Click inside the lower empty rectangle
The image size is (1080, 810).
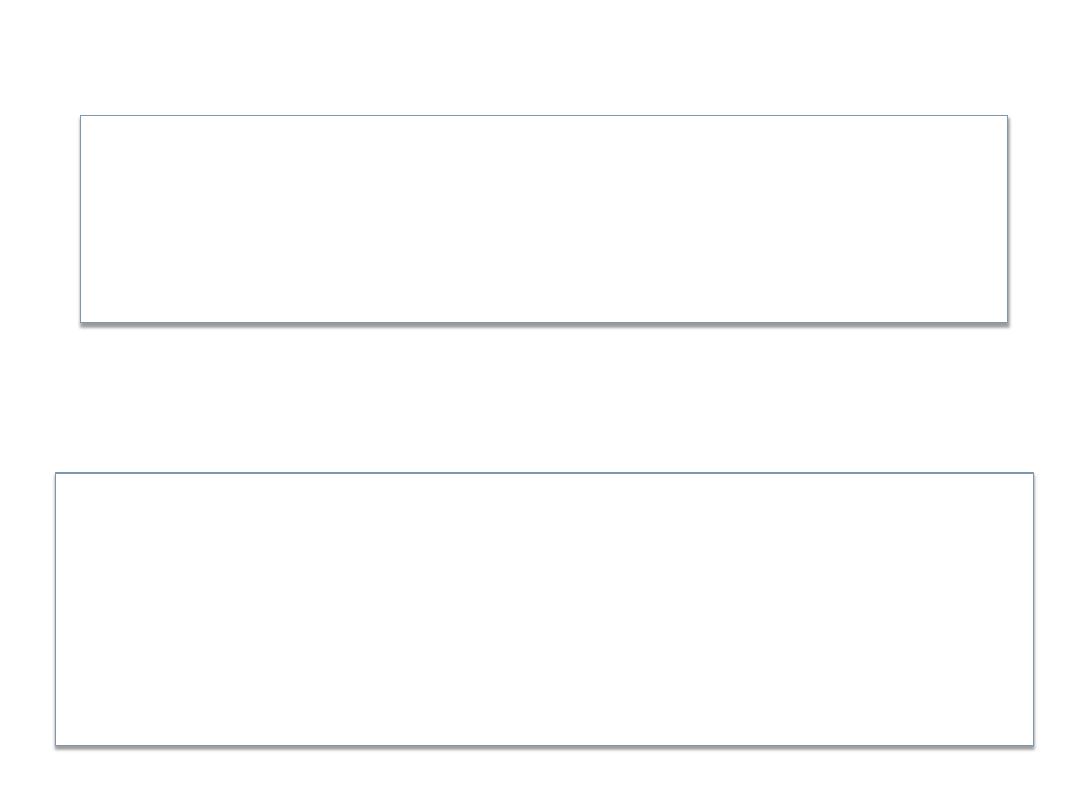point(544,609)
